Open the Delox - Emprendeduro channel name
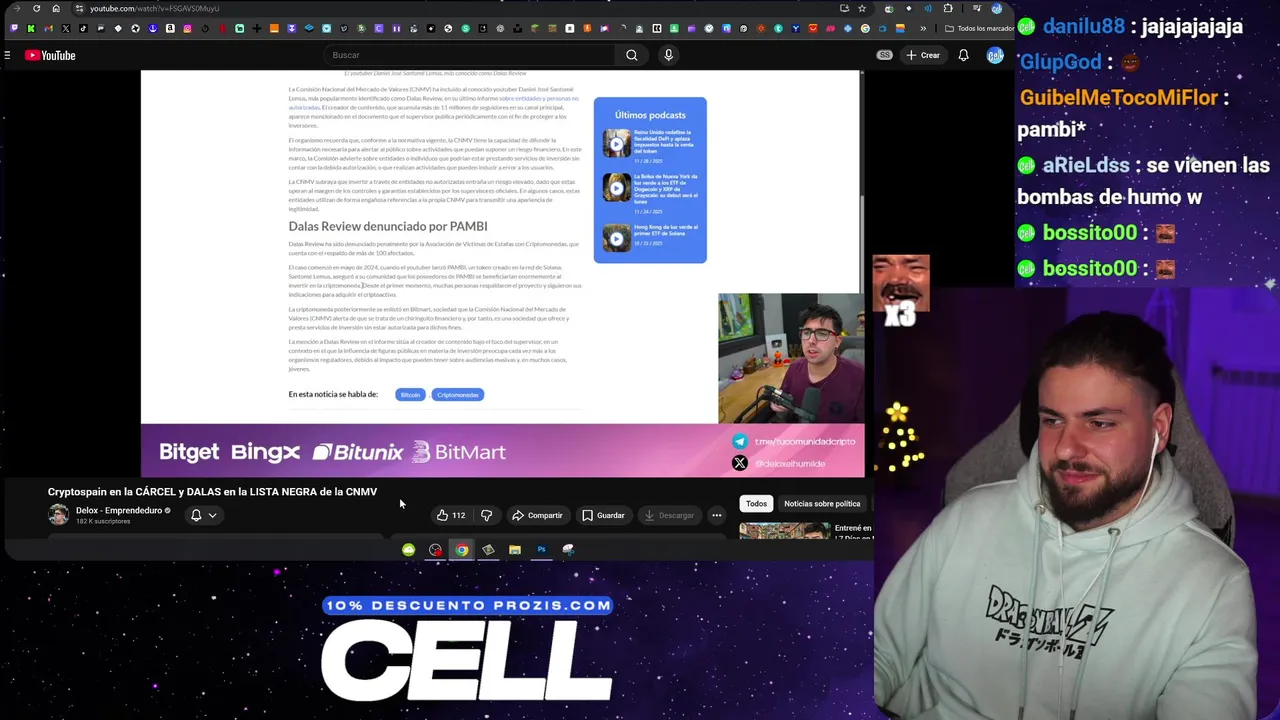 (x=119, y=510)
